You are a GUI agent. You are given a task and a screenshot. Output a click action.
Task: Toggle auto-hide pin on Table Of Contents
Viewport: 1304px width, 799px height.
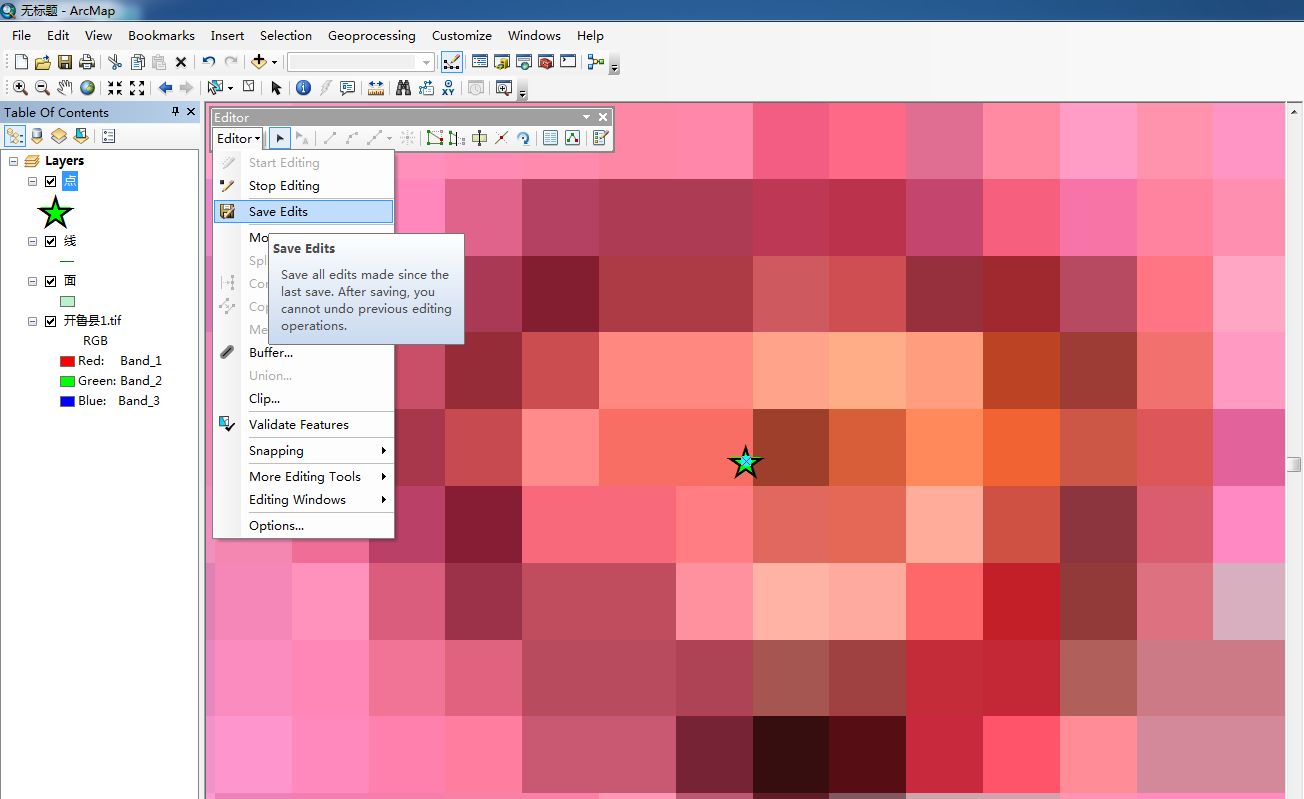(176, 112)
